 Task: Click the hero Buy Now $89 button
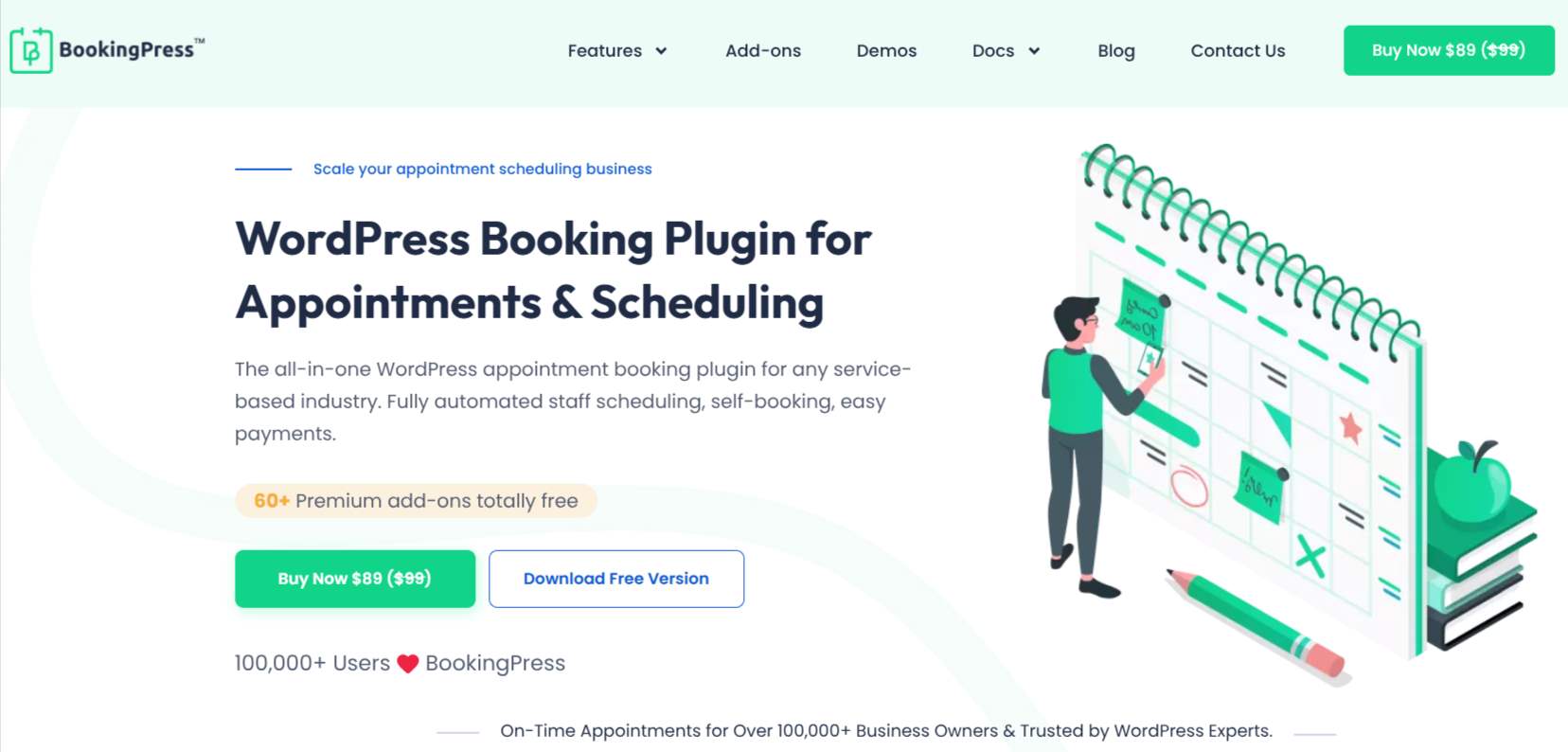(x=355, y=579)
